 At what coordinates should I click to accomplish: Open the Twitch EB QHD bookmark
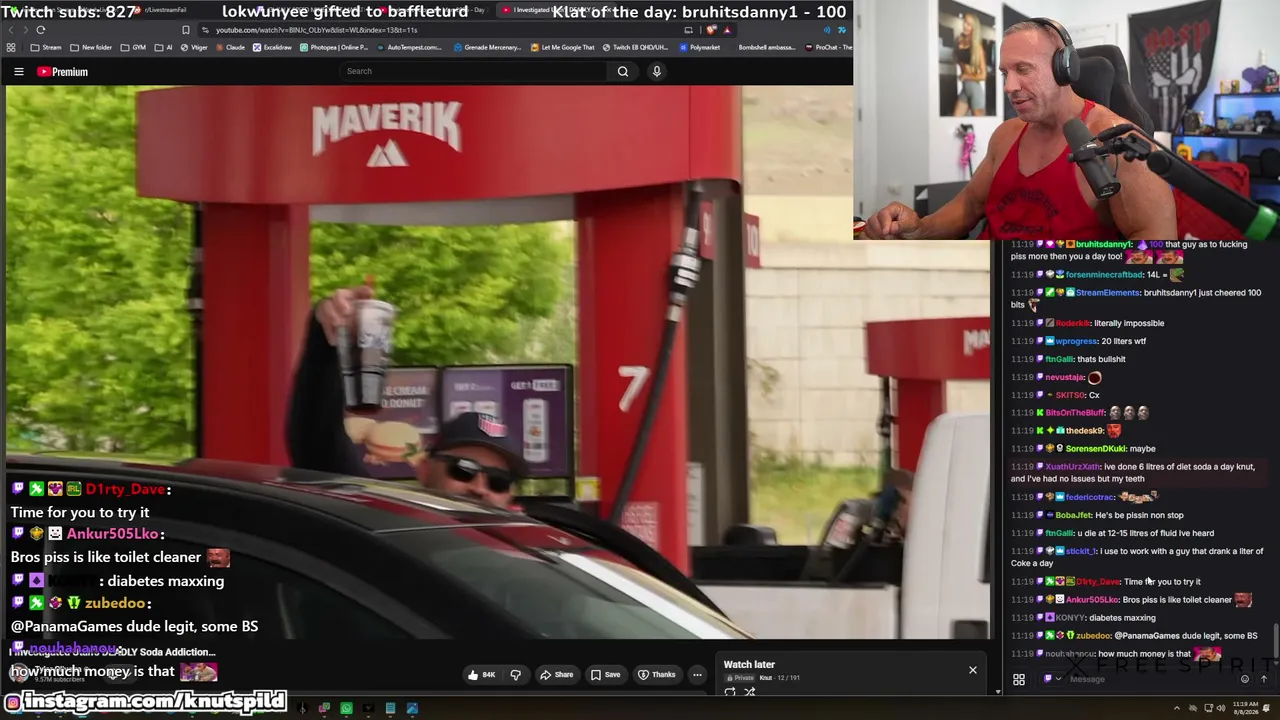click(634, 47)
